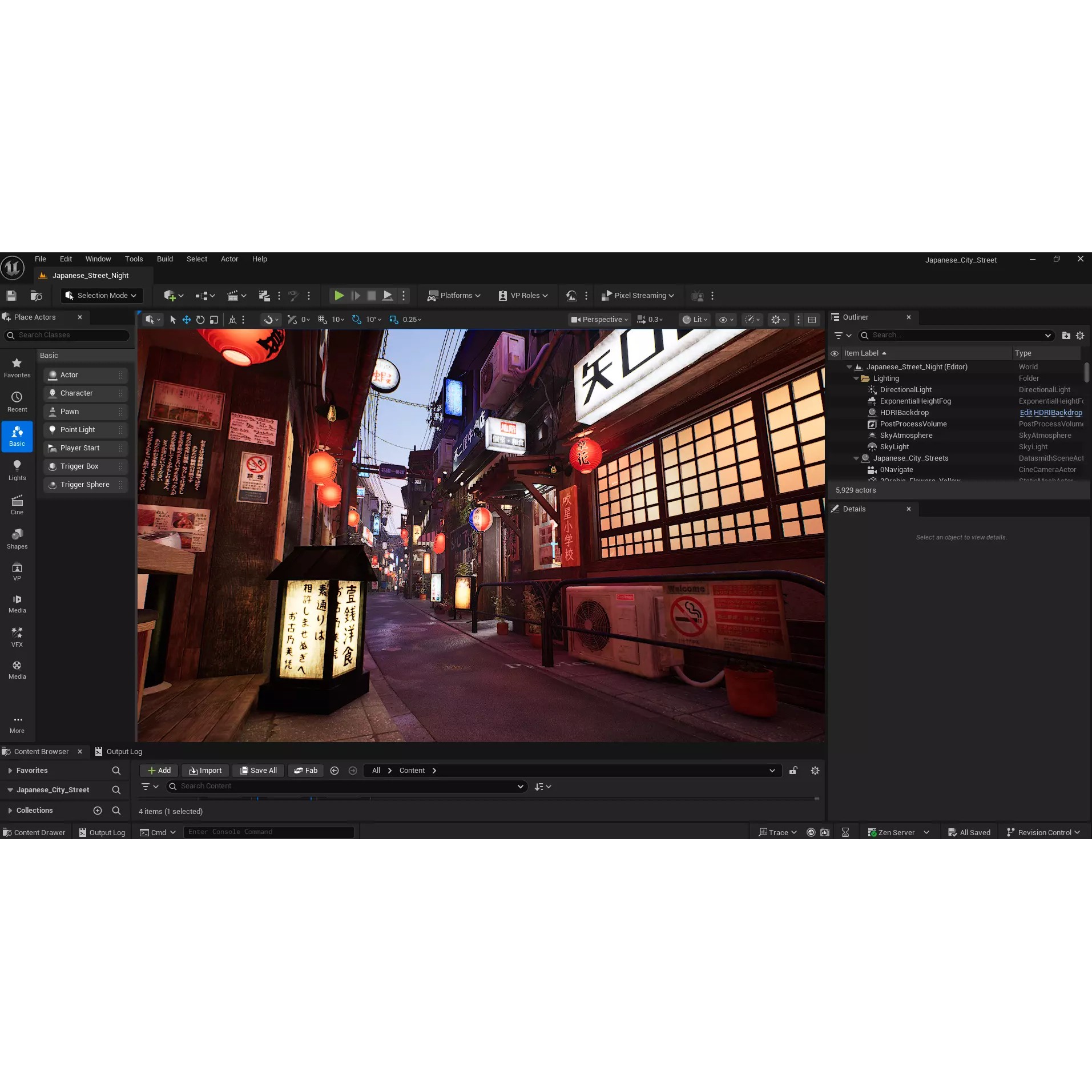Image resolution: width=1092 pixels, height=1092 pixels.
Task: Open the Cinematics panel icon in left sidebar
Action: pyautogui.click(x=17, y=503)
